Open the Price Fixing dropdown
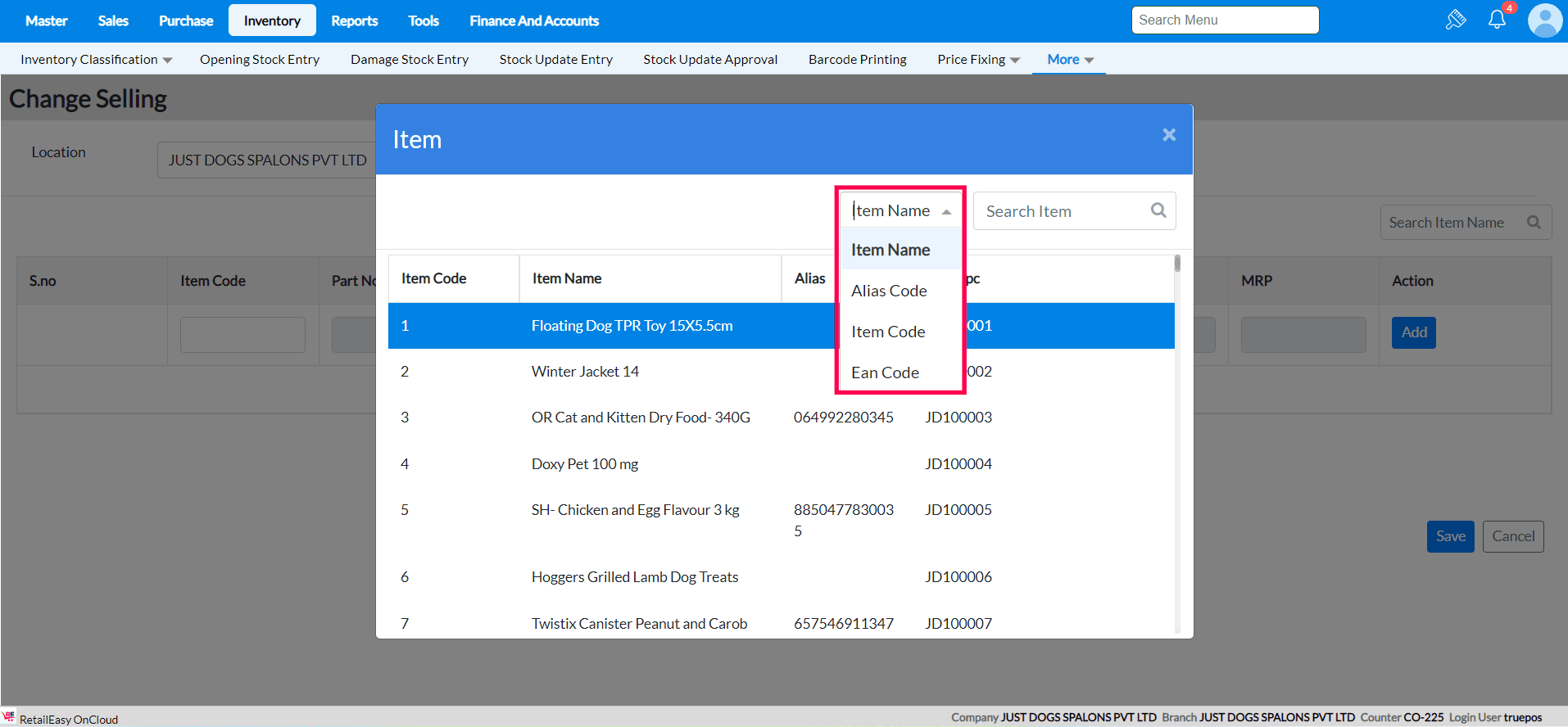 [x=978, y=60]
